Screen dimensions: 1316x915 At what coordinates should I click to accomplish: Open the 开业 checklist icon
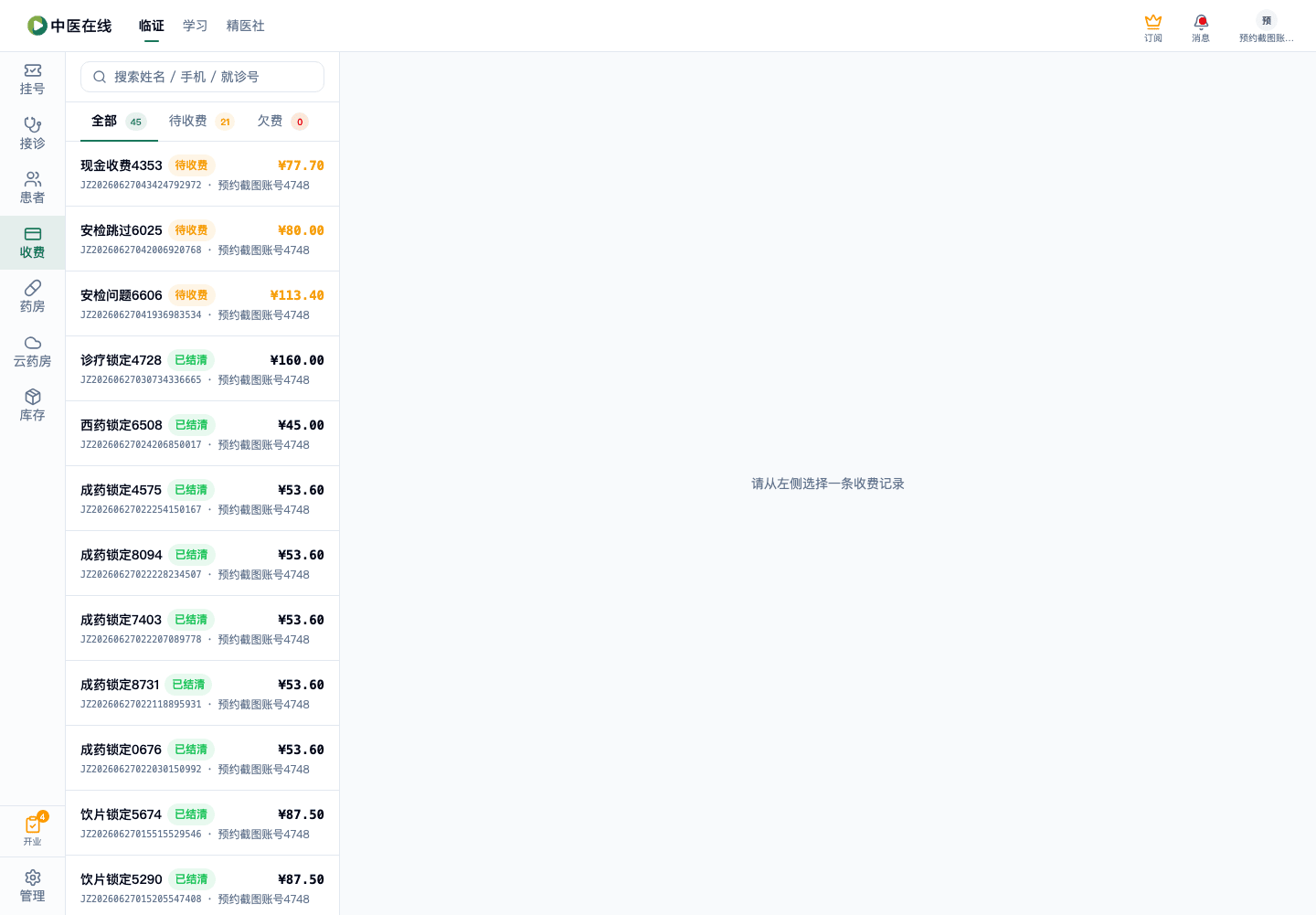[33, 825]
